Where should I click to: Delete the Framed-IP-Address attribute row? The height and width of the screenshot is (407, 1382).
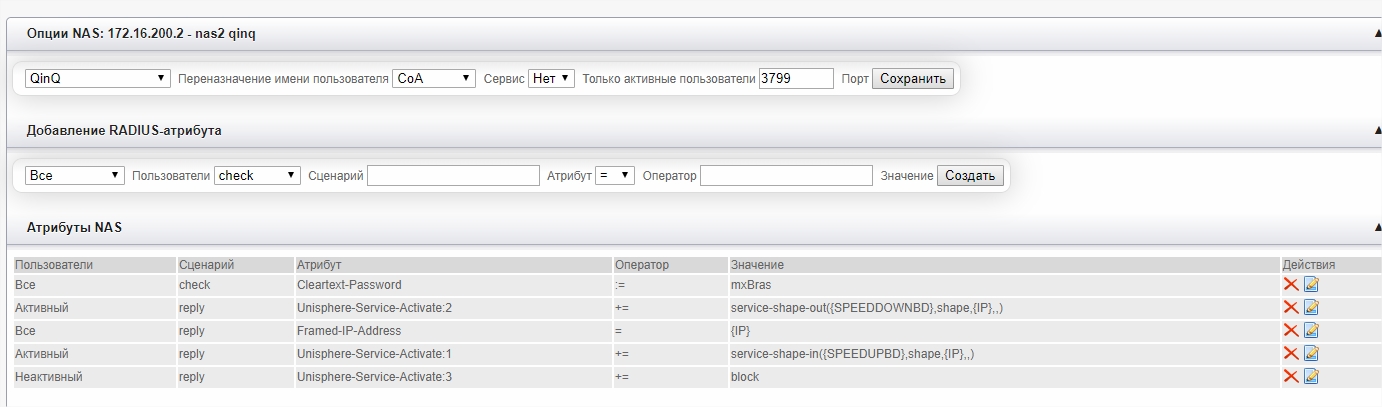click(x=1291, y=330)
